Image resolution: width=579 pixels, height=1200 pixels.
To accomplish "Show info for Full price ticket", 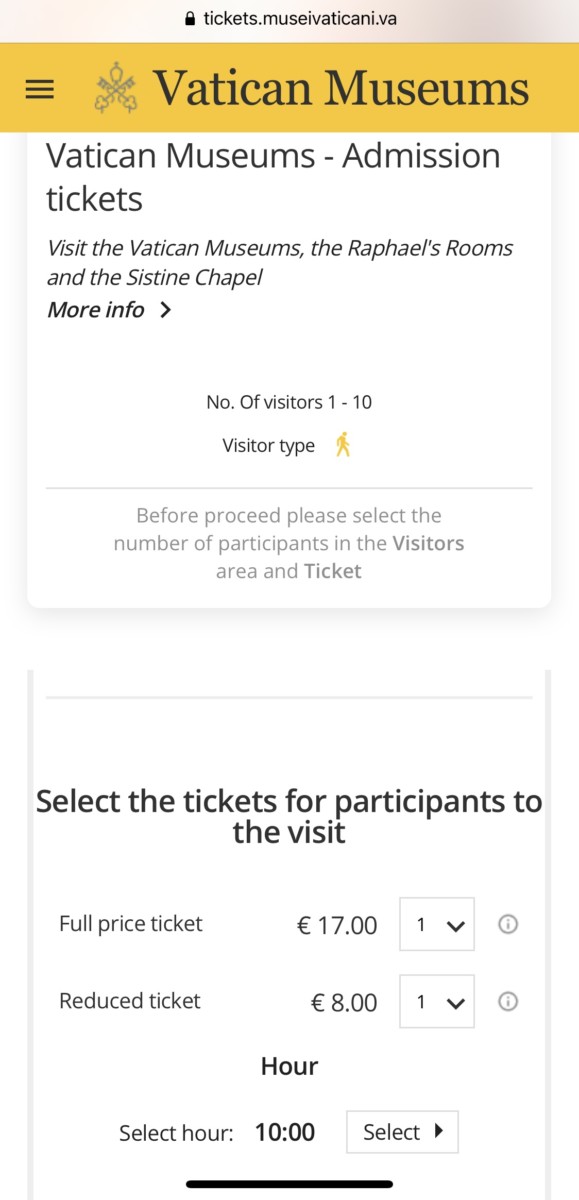I will click(508, 924).
